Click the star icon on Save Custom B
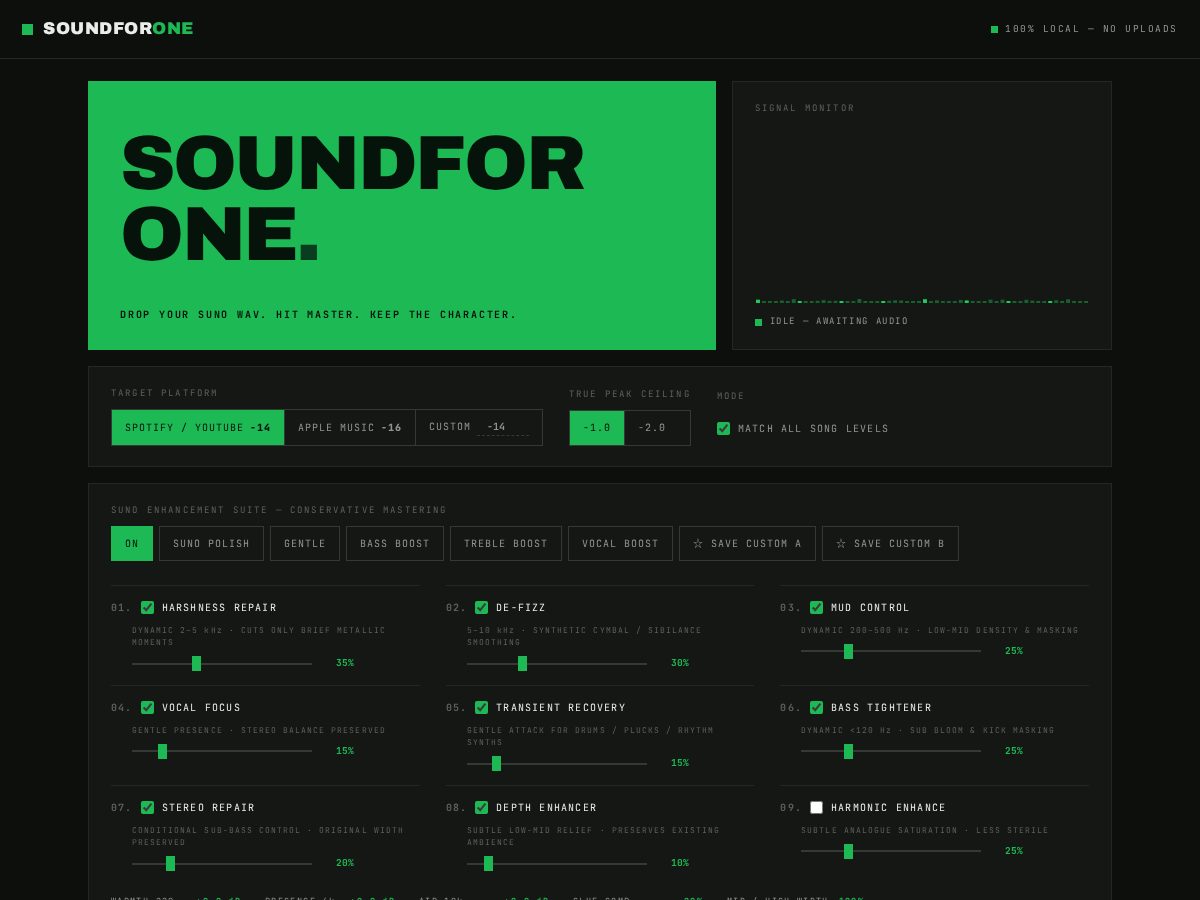The width and height of the screenshot is (1200, 900). pos(841,544)
